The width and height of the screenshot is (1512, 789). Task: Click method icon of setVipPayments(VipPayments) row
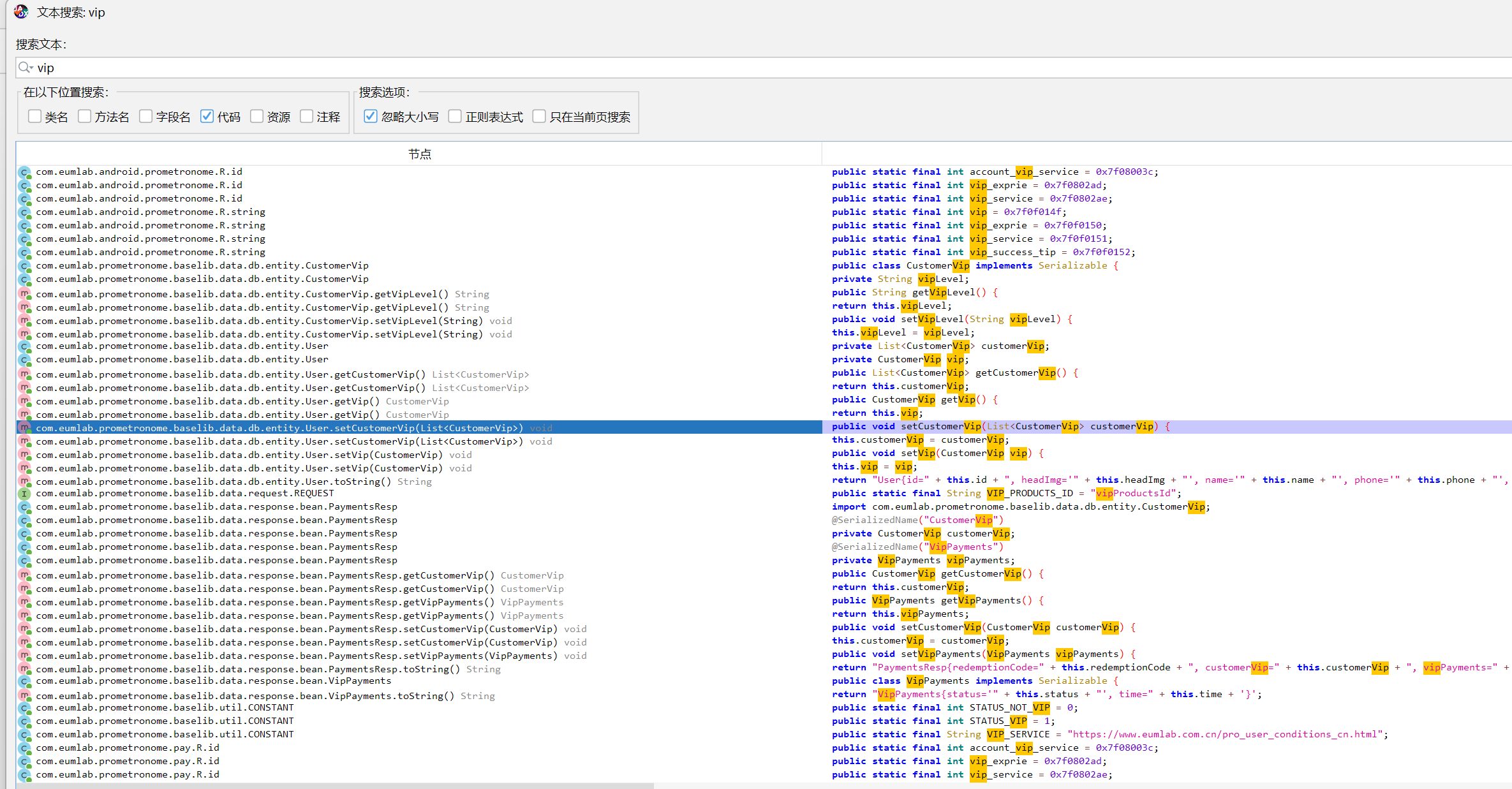click(x=24, y=655)
